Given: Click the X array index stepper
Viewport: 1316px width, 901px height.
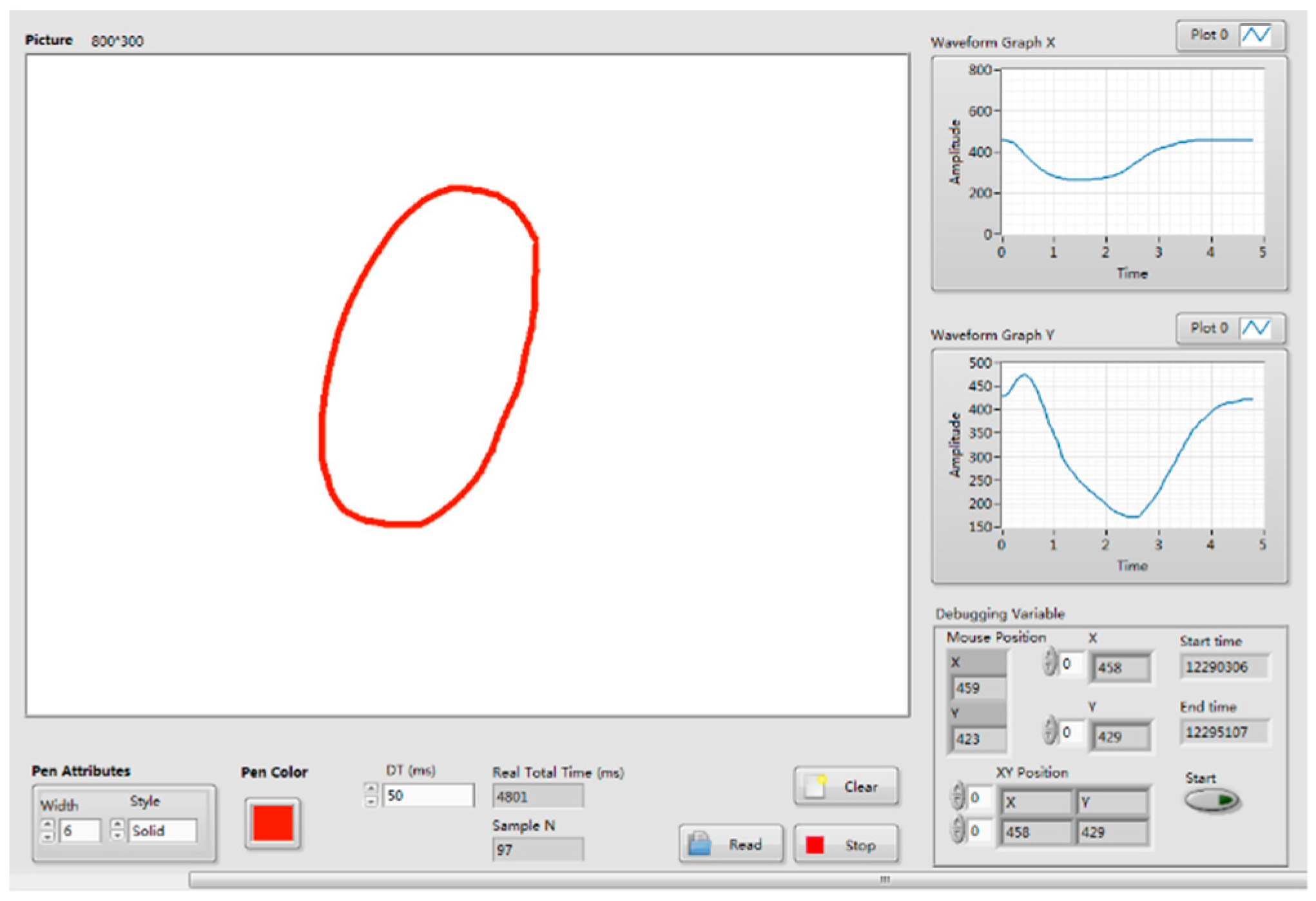Looking at the screenshot, I should pyautogui.click(x=1050, y=662).
